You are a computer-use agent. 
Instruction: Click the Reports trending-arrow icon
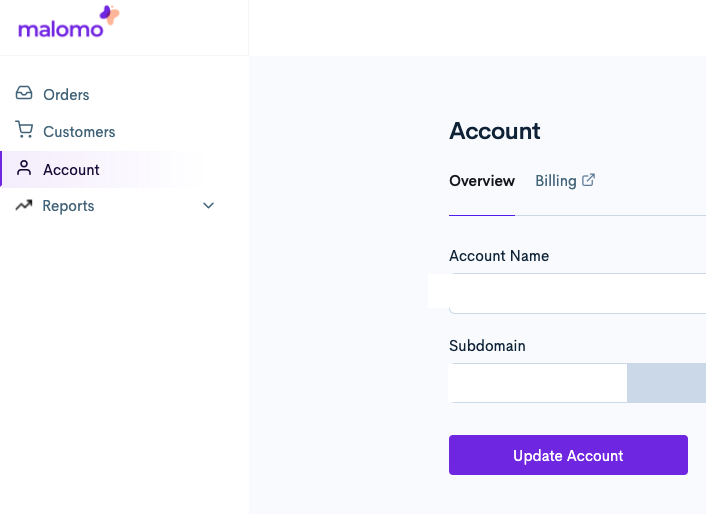click(x=24, y=206)
